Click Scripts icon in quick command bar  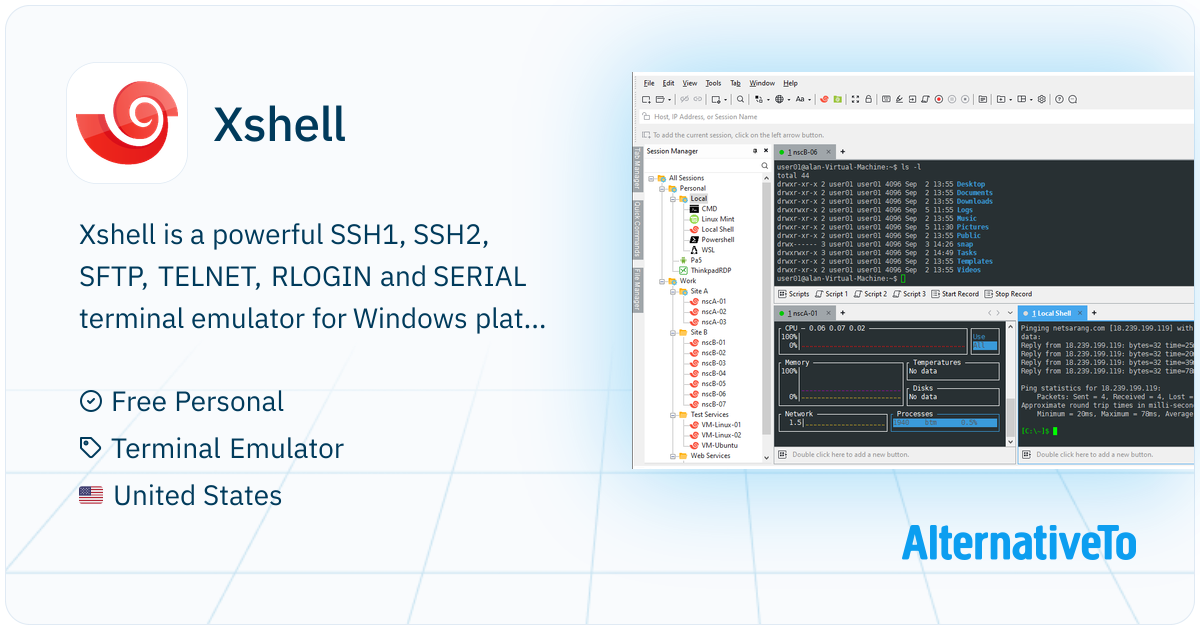tap(783, 294)
